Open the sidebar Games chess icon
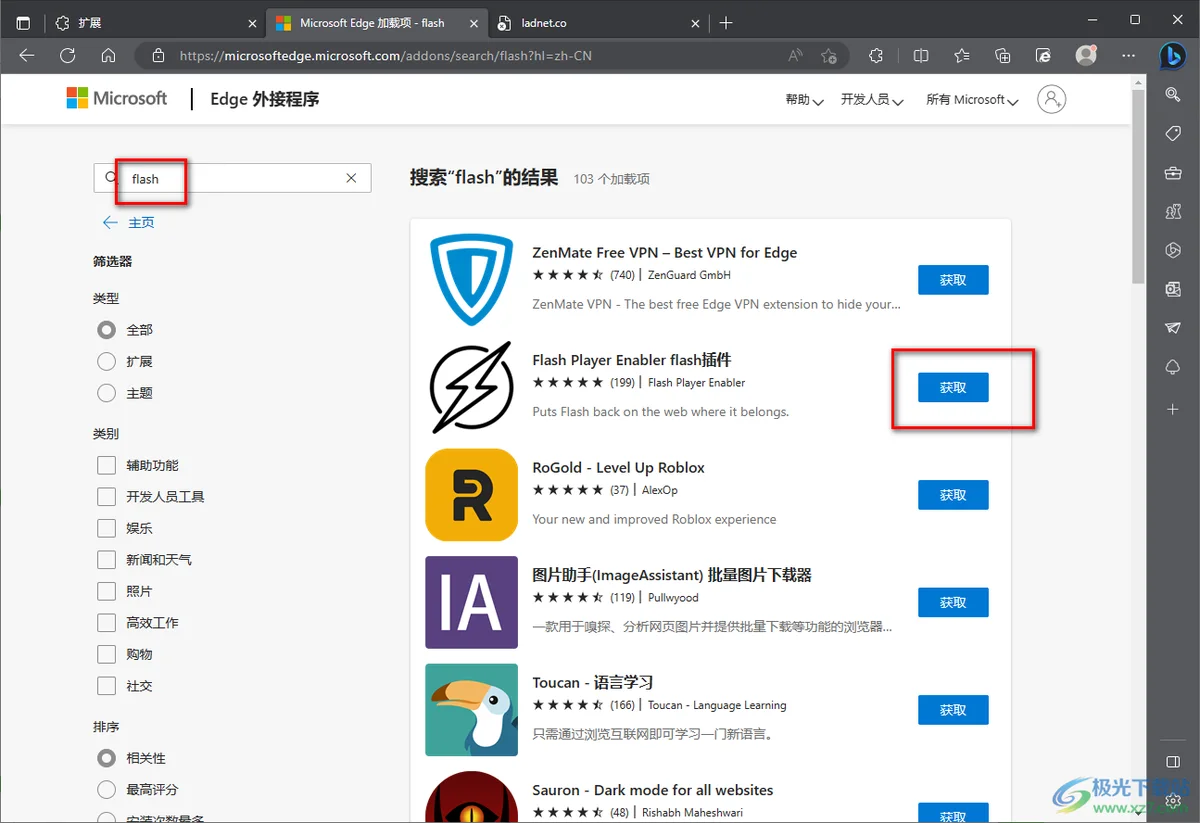Screen dimensions: 1200x823 pyautogui.click(x=1173, y=212)
